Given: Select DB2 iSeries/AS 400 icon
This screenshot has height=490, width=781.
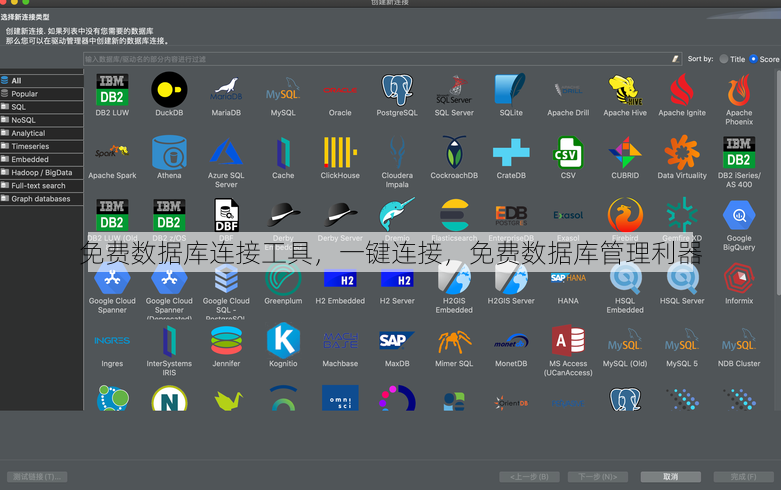Looking at the screenshot, I should tap(739, 152).
